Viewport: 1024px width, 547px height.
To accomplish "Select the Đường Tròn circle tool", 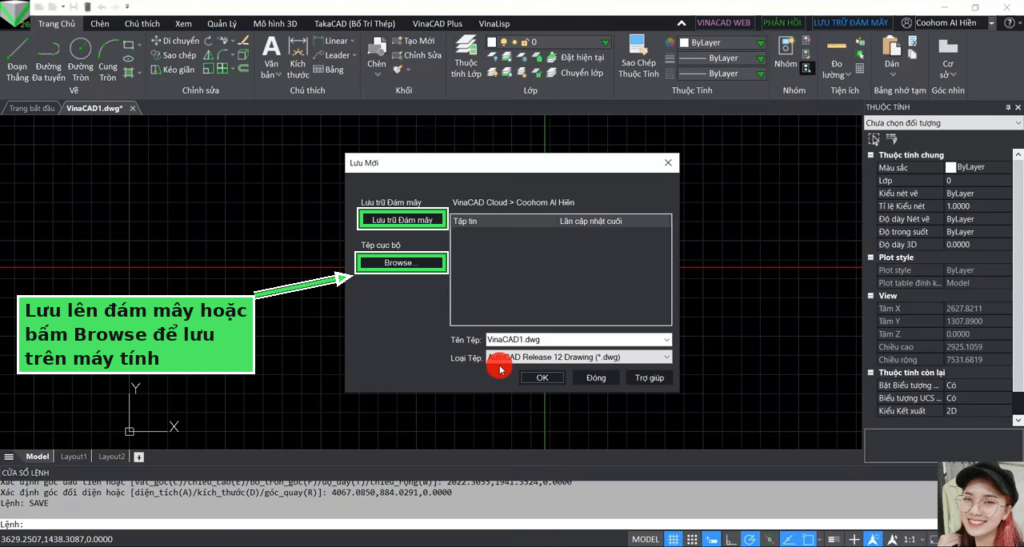I will point(80,59).
